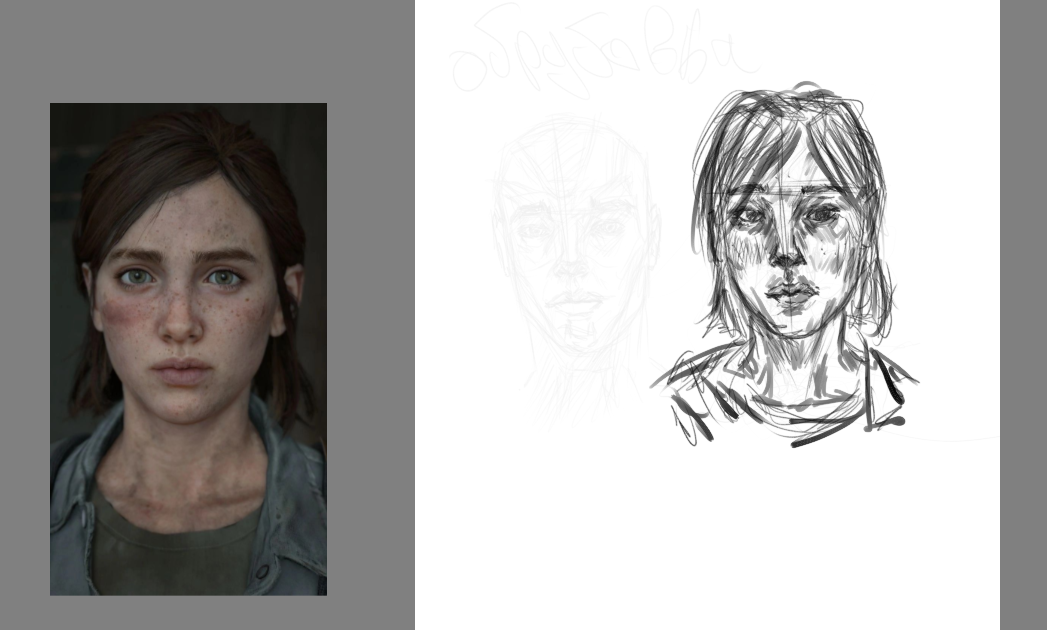
Task: Click the color reference portrait photo
Action: tap(188, 349)
